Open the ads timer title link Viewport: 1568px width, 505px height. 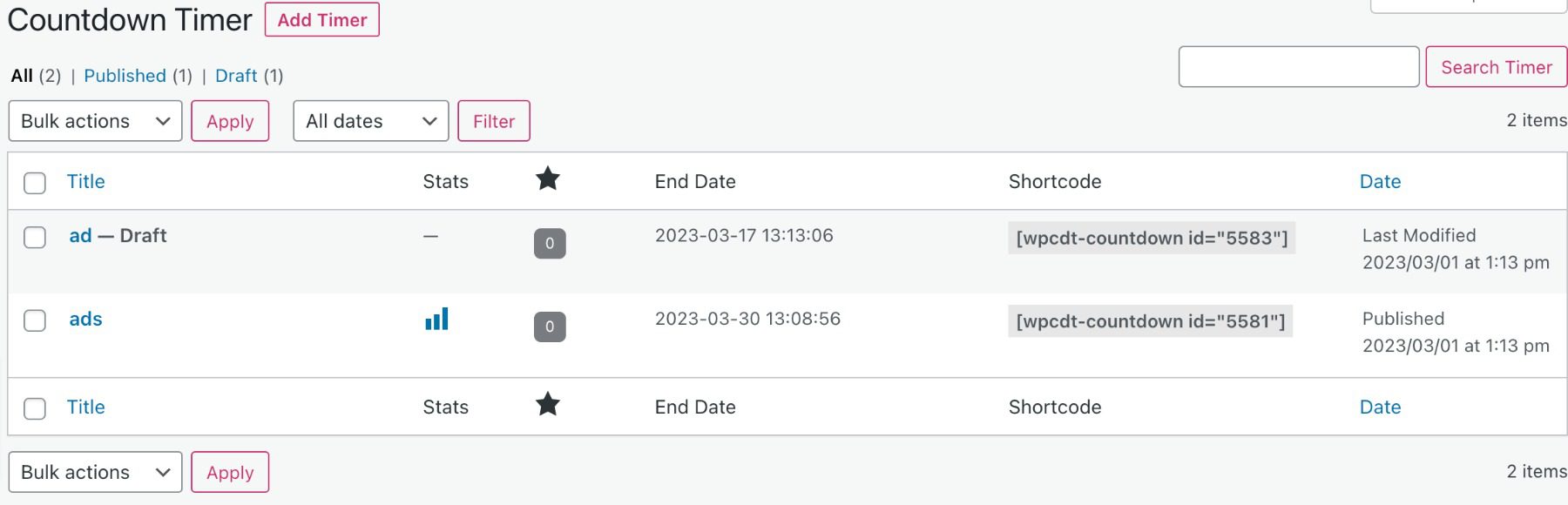[x=85, y=319]
